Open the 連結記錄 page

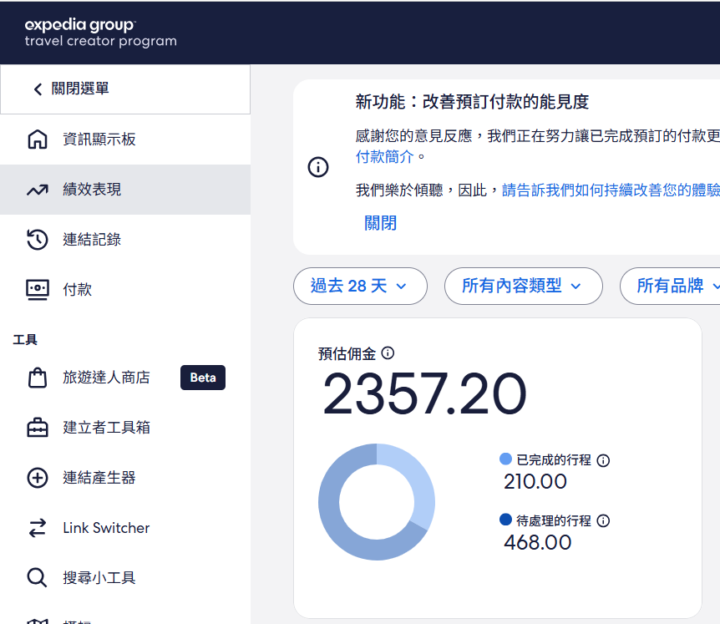pyautogui.click(x=125, y=239)
